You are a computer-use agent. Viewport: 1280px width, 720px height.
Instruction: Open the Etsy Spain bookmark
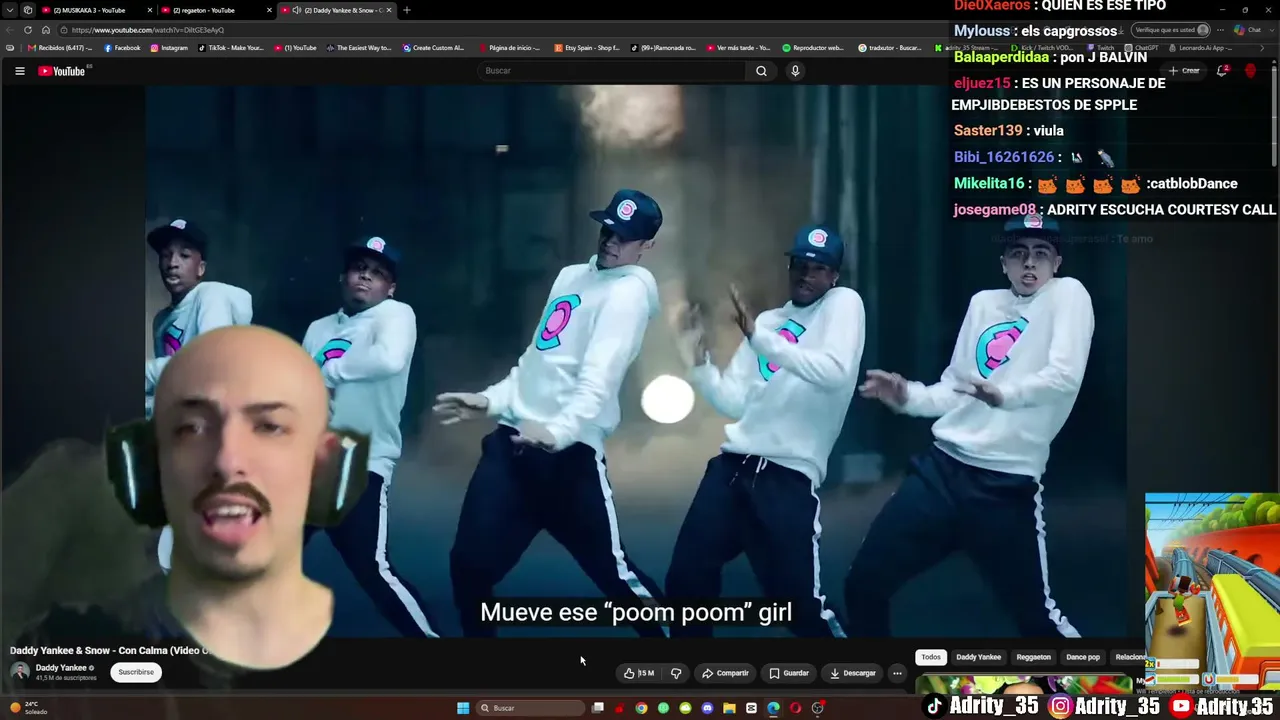tap(586, 48)
